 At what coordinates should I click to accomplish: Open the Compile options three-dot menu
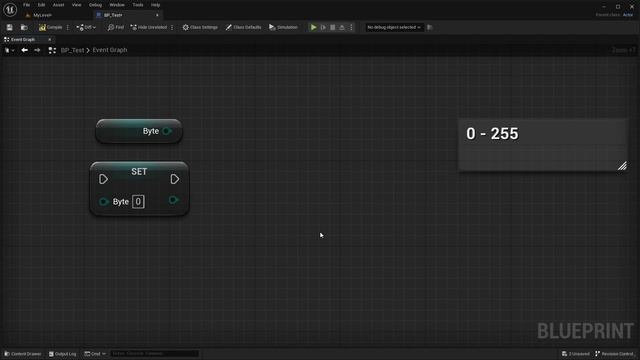coord(68,27)
